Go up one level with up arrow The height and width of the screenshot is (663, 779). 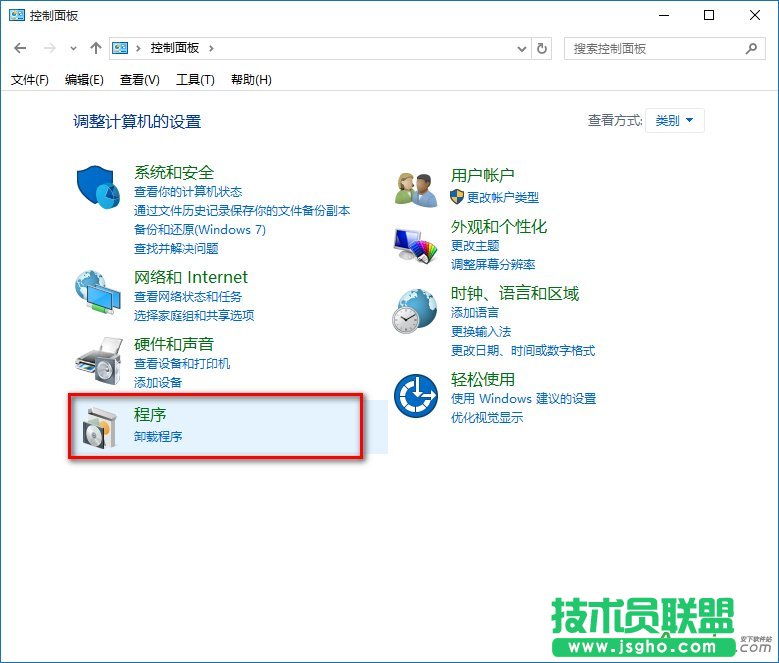tap(95, 48)
